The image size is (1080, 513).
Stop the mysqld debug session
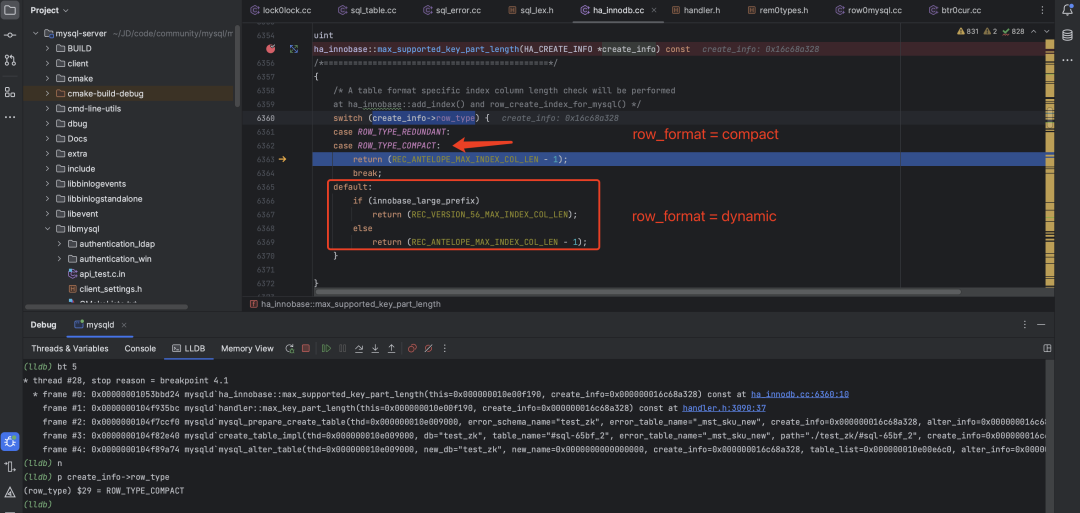(x=307, y=348)
